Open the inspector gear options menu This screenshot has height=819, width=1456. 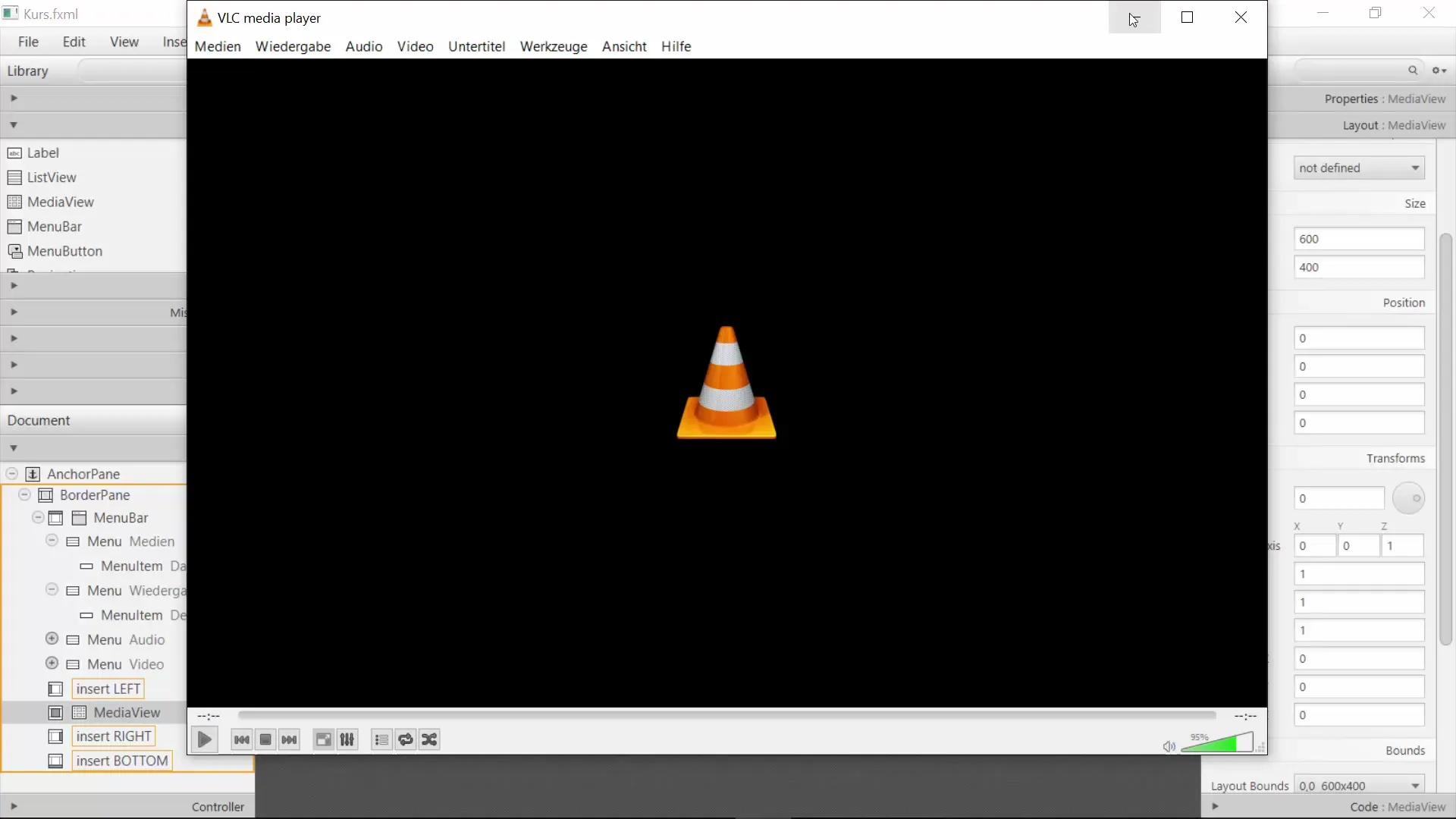click(x=1439, y=71)
